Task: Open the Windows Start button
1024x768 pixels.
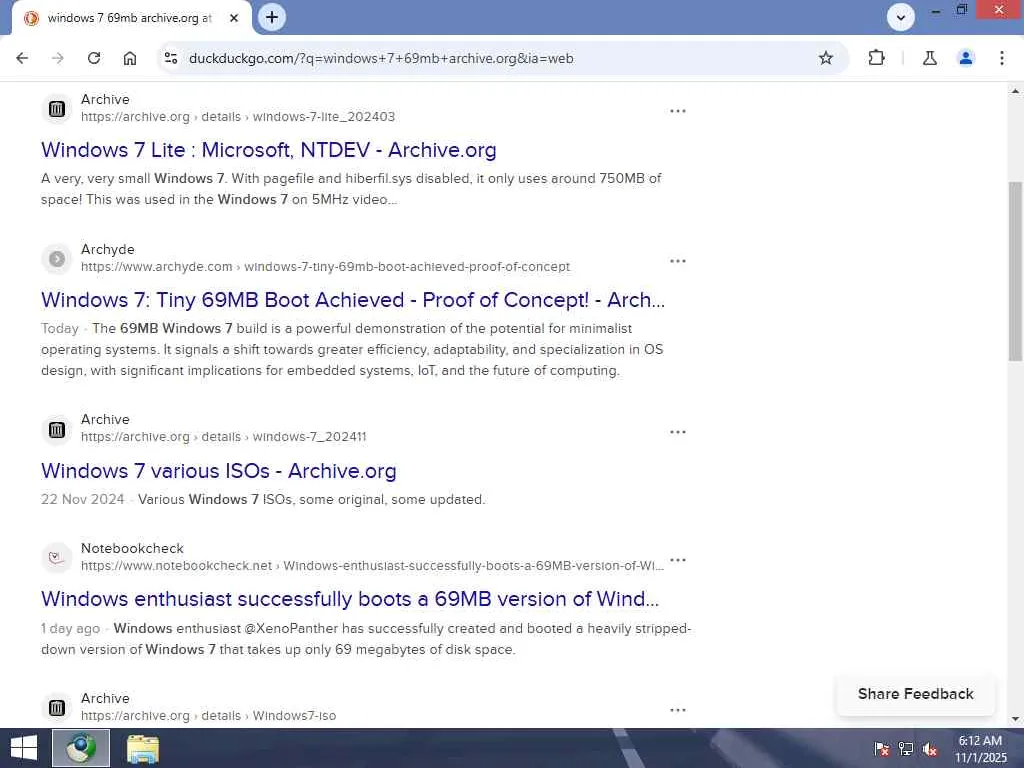Action: (x=24, y=748)
